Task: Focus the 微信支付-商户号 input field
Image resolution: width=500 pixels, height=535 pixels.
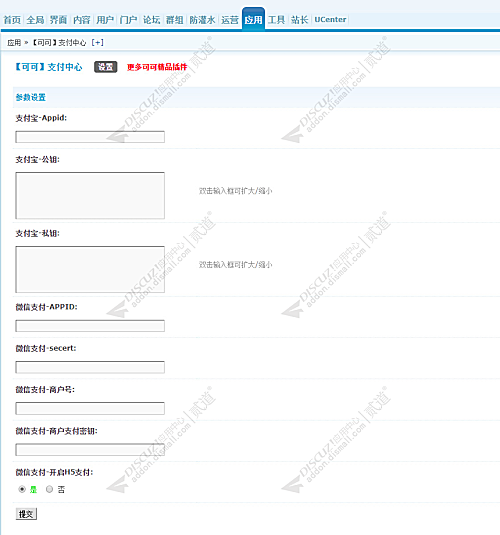Action: click(90, 408)
